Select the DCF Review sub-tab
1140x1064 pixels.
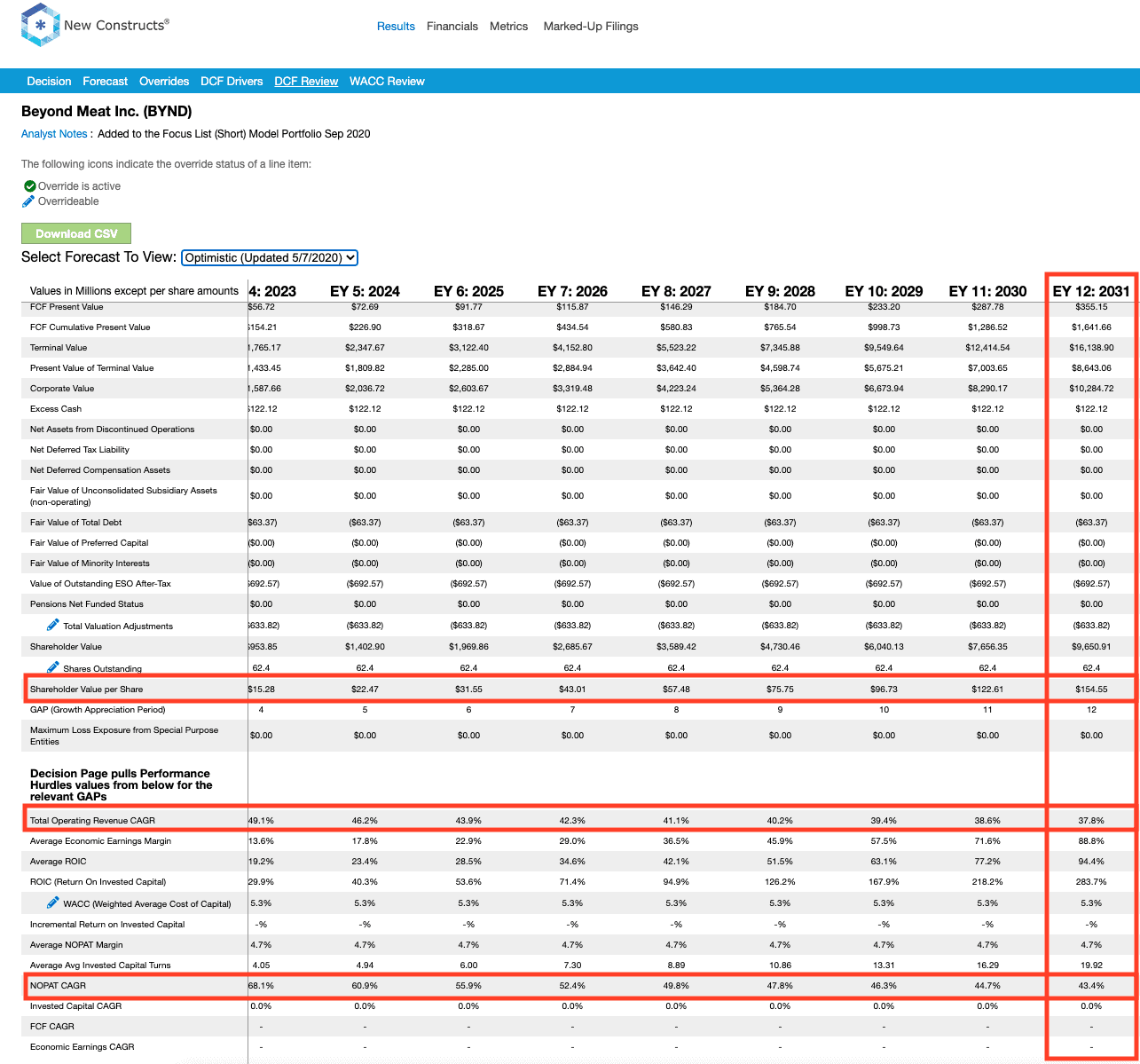(x=306, y=81)
